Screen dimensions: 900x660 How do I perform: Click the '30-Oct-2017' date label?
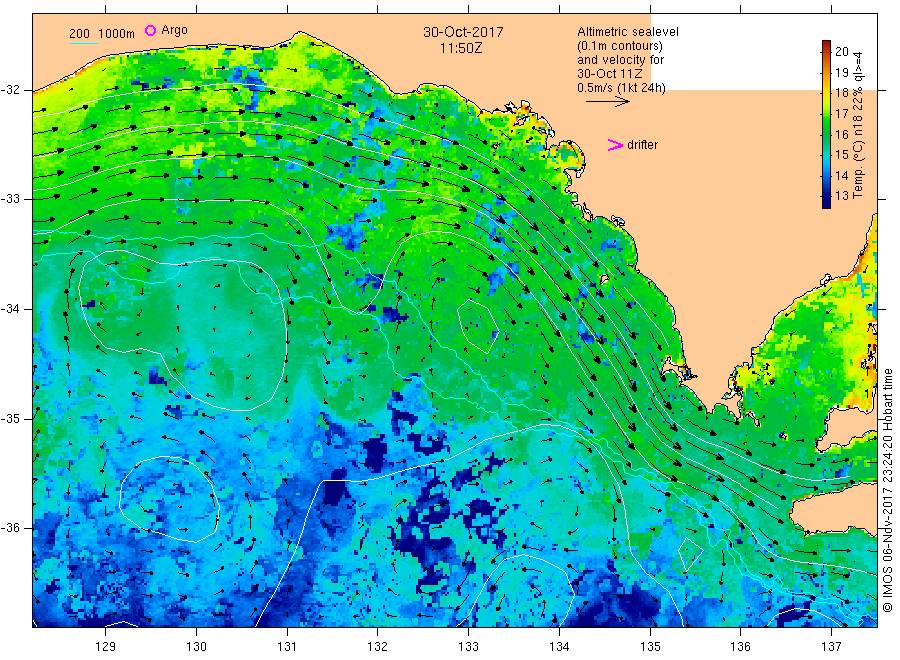pos(463,32)
